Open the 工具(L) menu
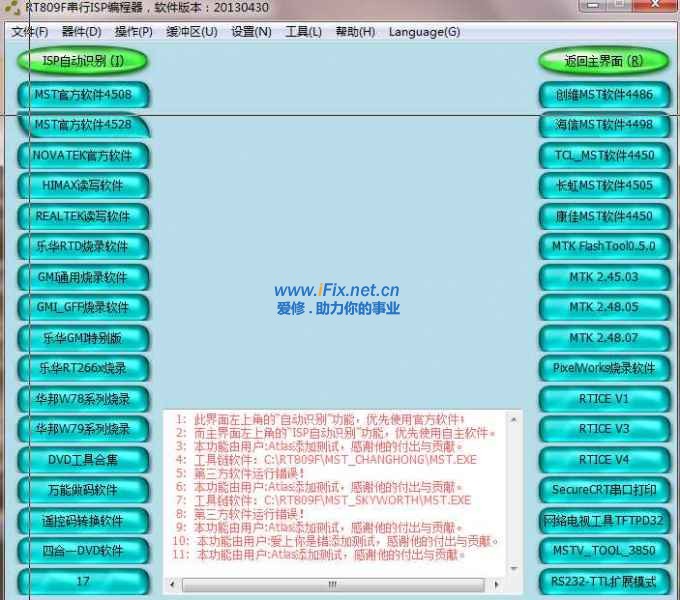Viewport: 680px width, 600px height. (x=303, y=32)
